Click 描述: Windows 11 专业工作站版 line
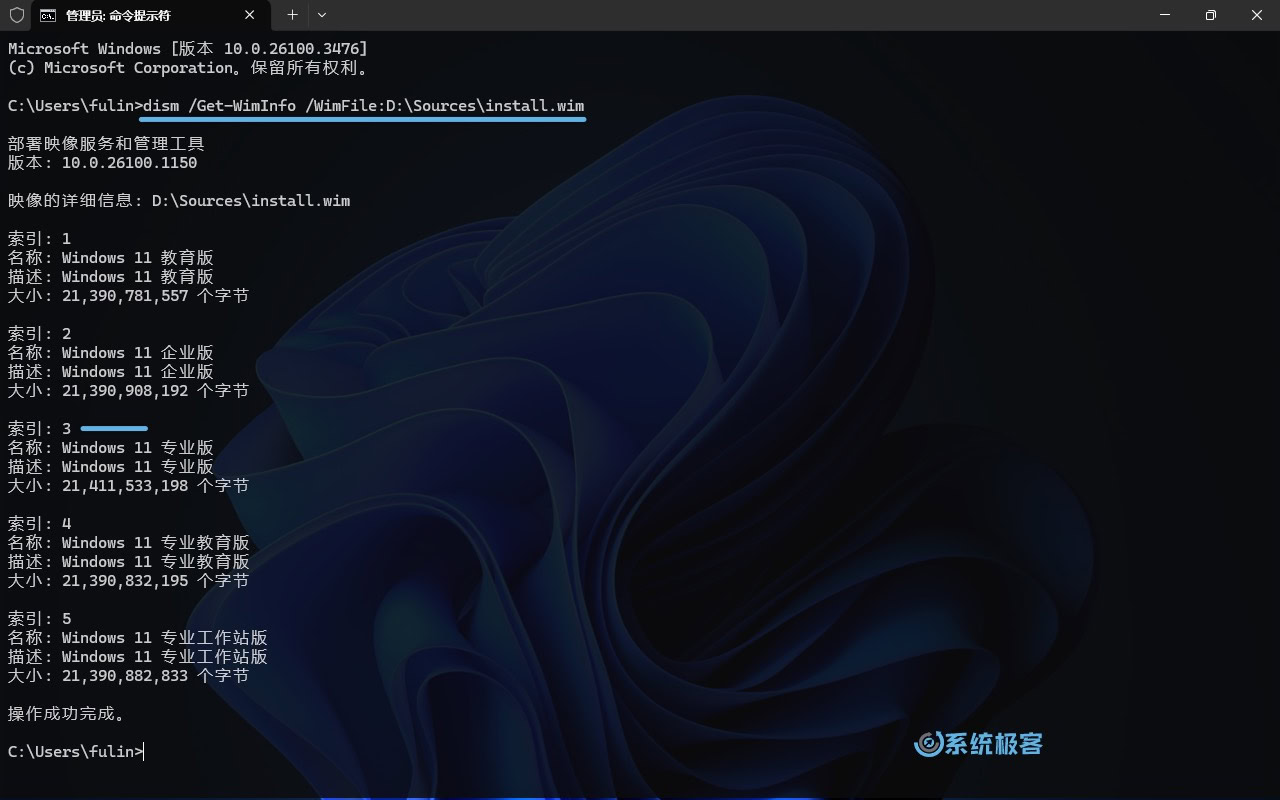Image resolution: width=1280 pixels, height=800 pixels. coord(138,657)
